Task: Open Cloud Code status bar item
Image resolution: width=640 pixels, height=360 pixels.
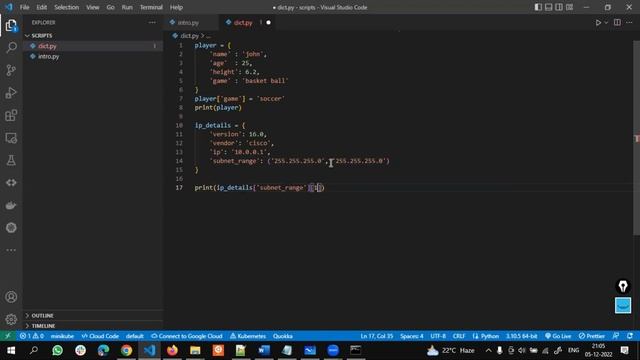Action: [x=100, y=336]
